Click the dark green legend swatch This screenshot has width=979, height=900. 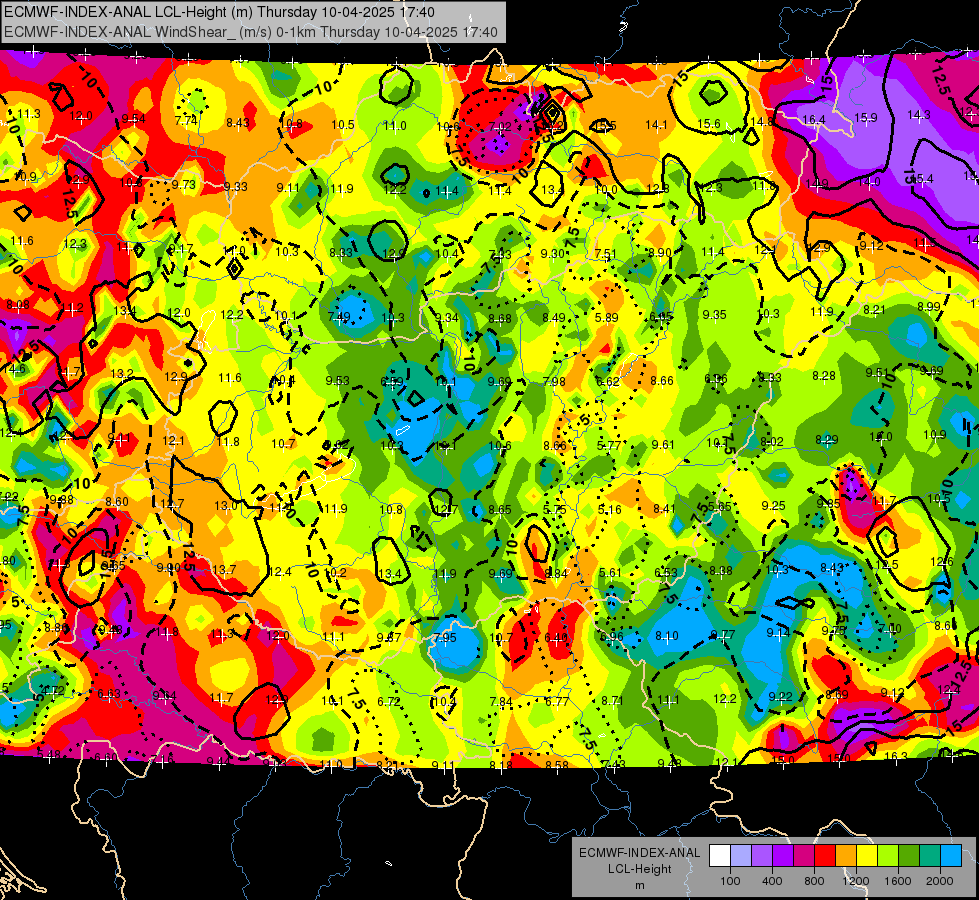(908, 855)
